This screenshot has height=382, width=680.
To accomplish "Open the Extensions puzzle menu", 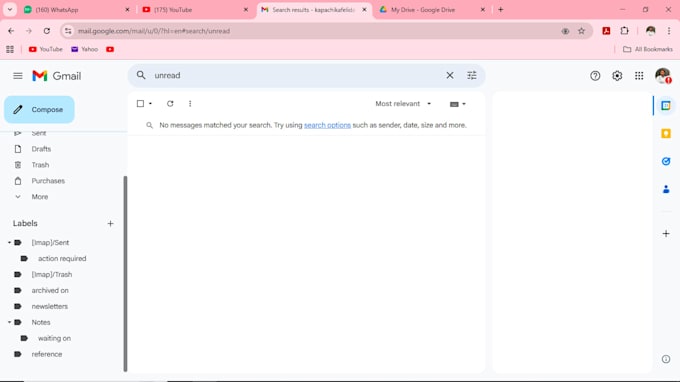I will (x=624, y=31).
